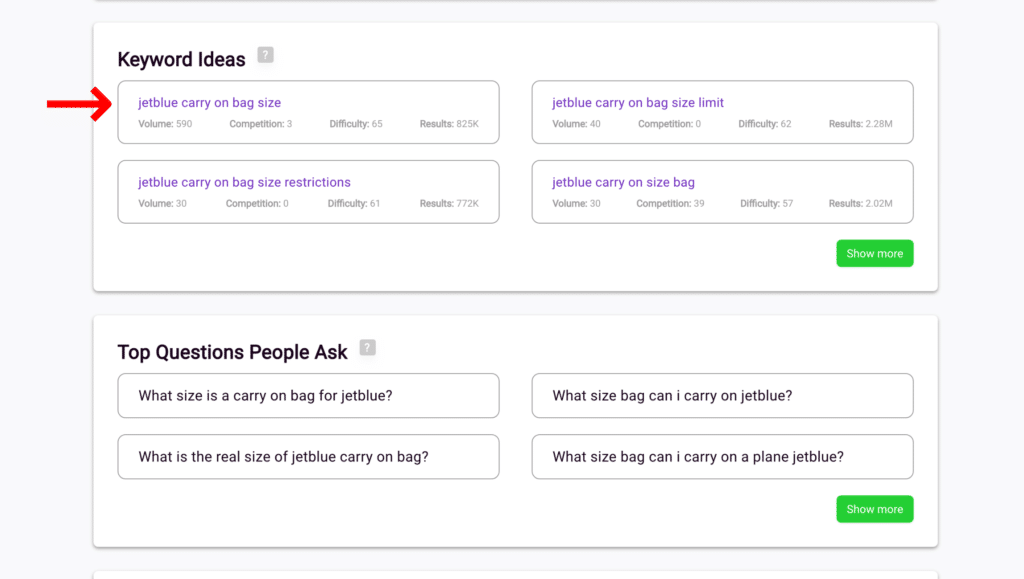Image resolution: width=1024 pixels, height=579 pixels.
Task: Open keyword 'jetblue carry on bag size limit'
Action: (638, 102)
